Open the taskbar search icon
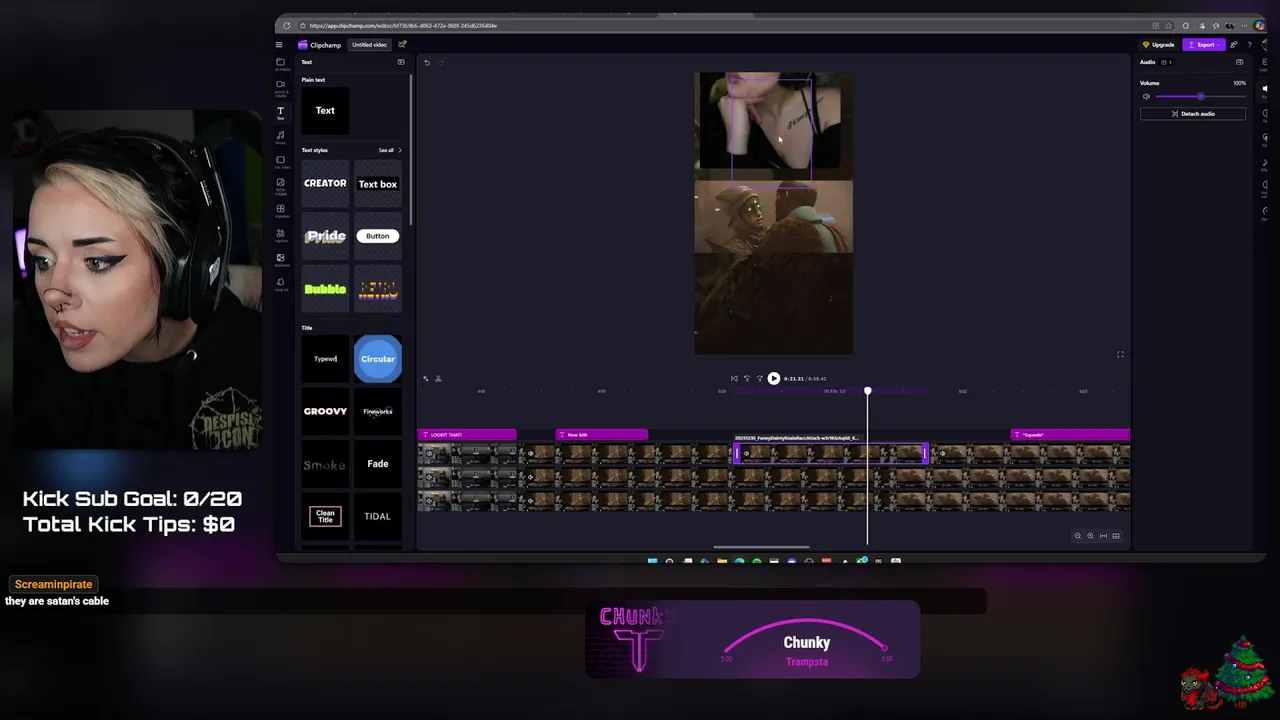Viewport: 1280px width, 720px height. (x=669, y=561)
